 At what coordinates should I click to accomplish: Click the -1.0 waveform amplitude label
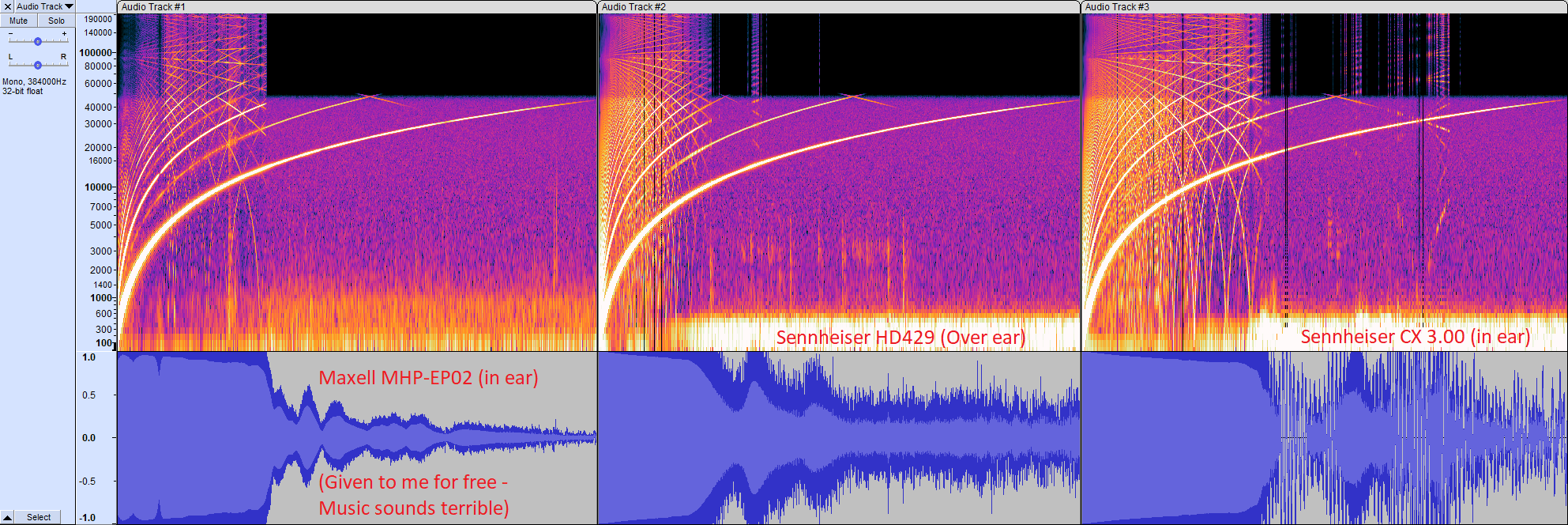pos(88,518)
